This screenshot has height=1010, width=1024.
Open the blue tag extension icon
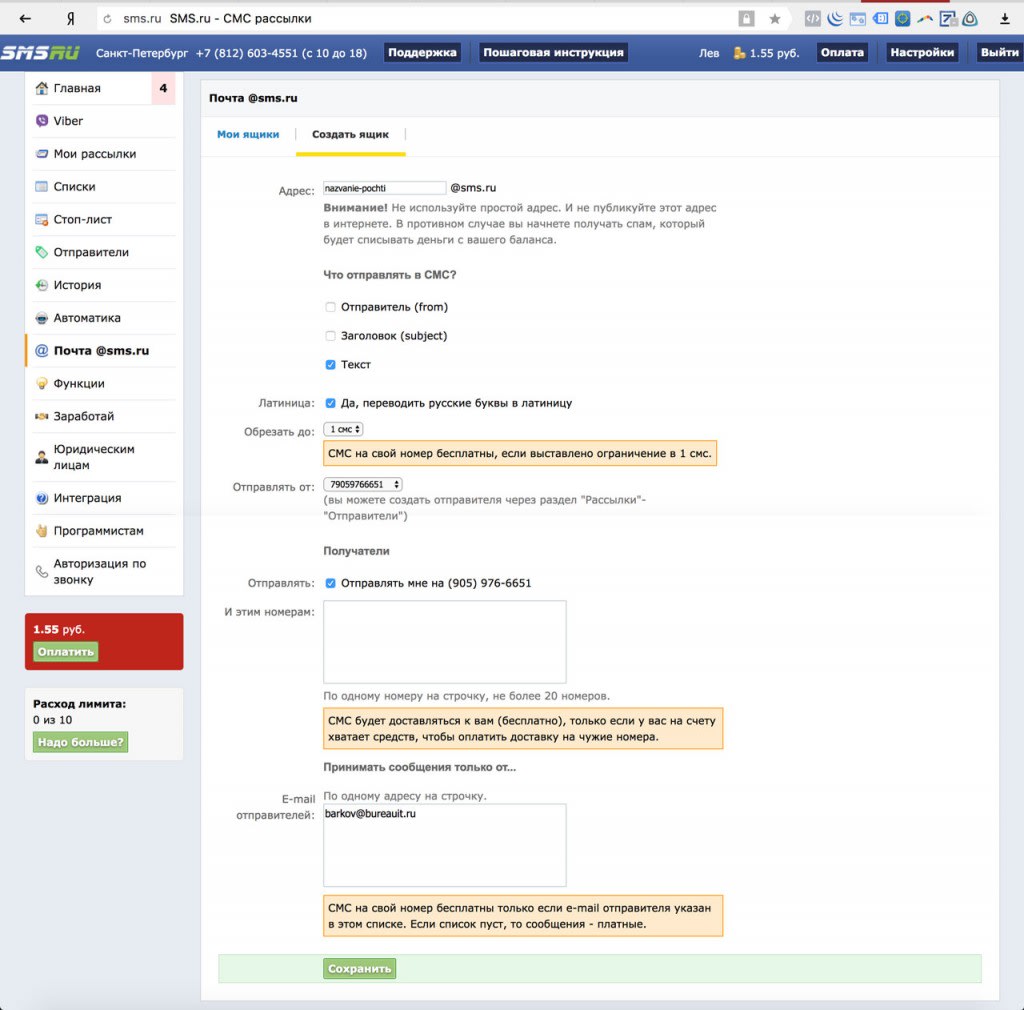coord(880,19)
